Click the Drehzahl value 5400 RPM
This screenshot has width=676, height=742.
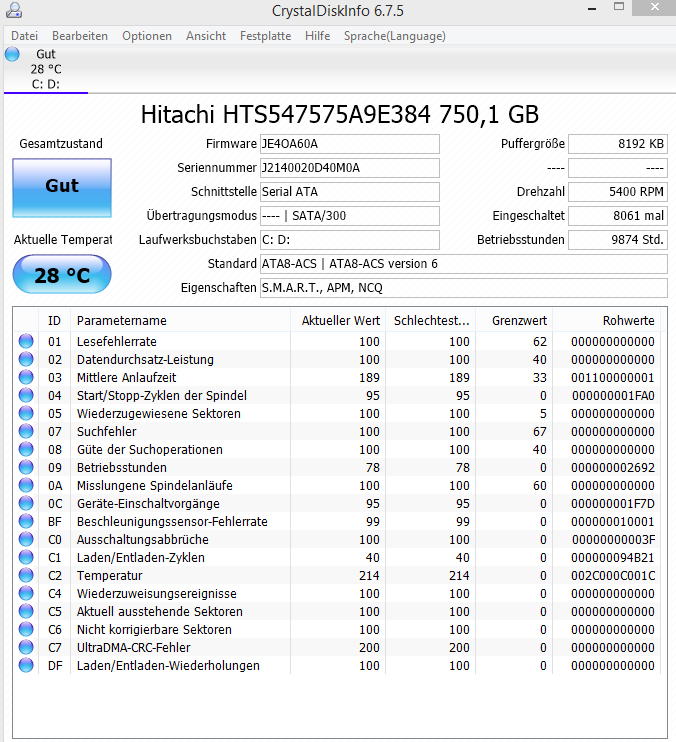(618, 192)
